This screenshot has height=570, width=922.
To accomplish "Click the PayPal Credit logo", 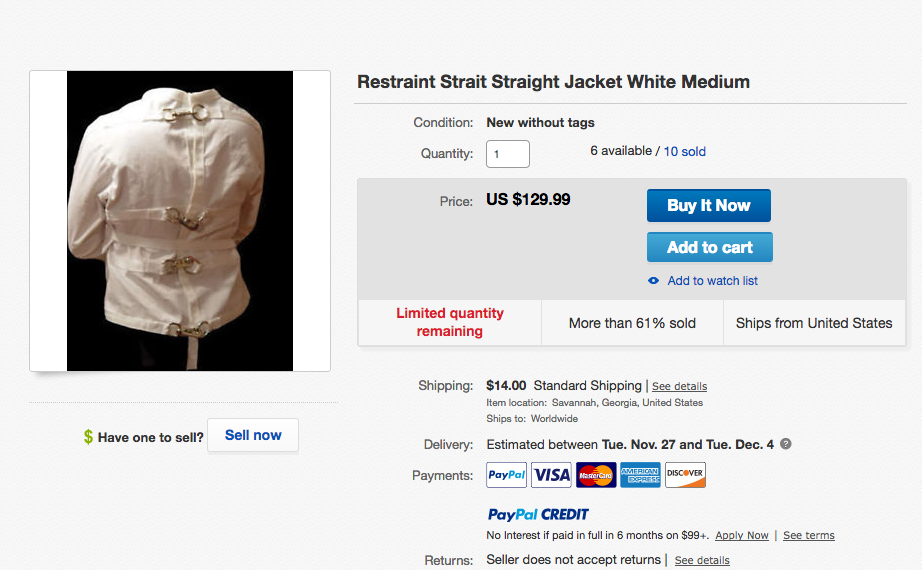I will [x=538, y=515].
